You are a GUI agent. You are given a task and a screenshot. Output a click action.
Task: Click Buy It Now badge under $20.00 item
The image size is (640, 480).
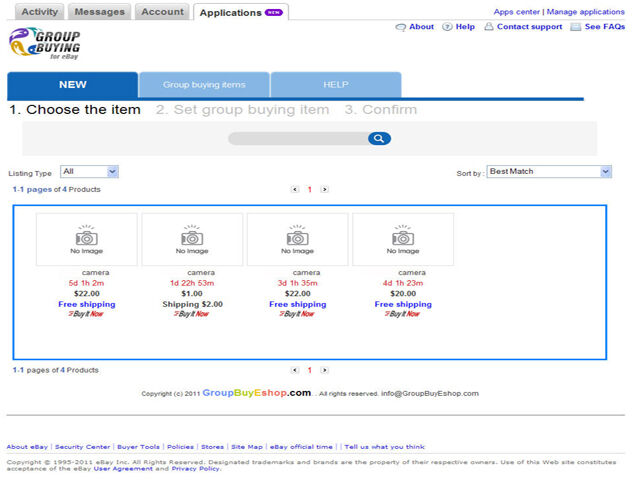[402, 314]
